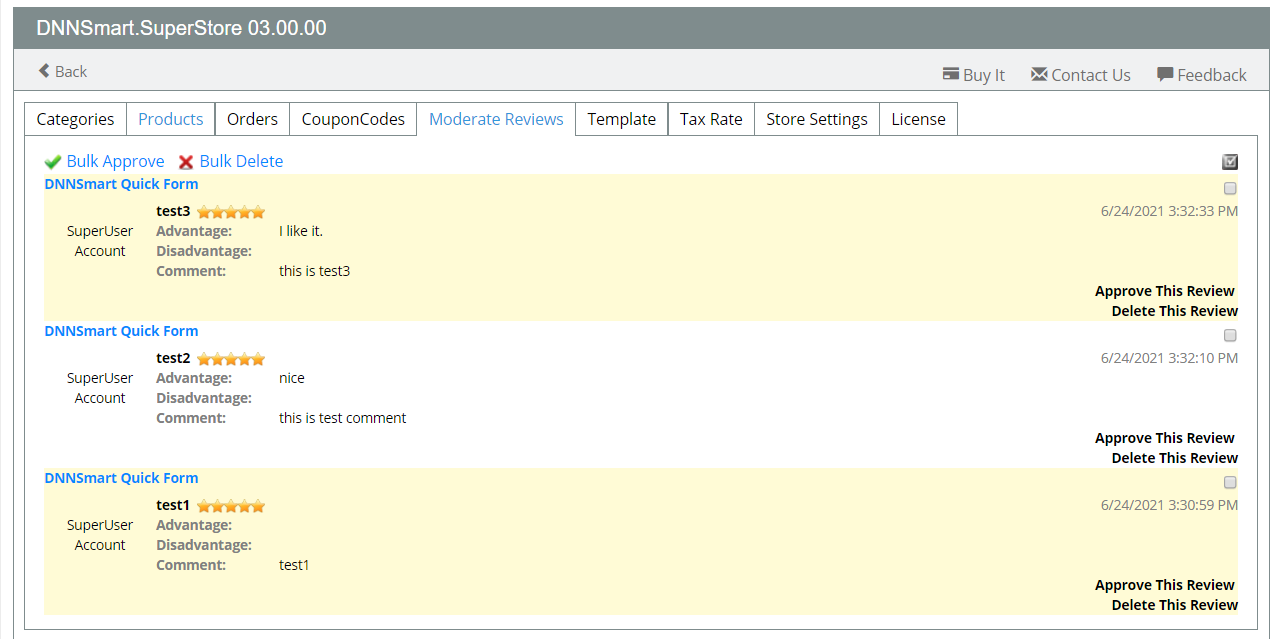This screenshot has height=639, width=1273.
Task: Click the Contact Us envelope icon
Action: (x=1039, y=75)
